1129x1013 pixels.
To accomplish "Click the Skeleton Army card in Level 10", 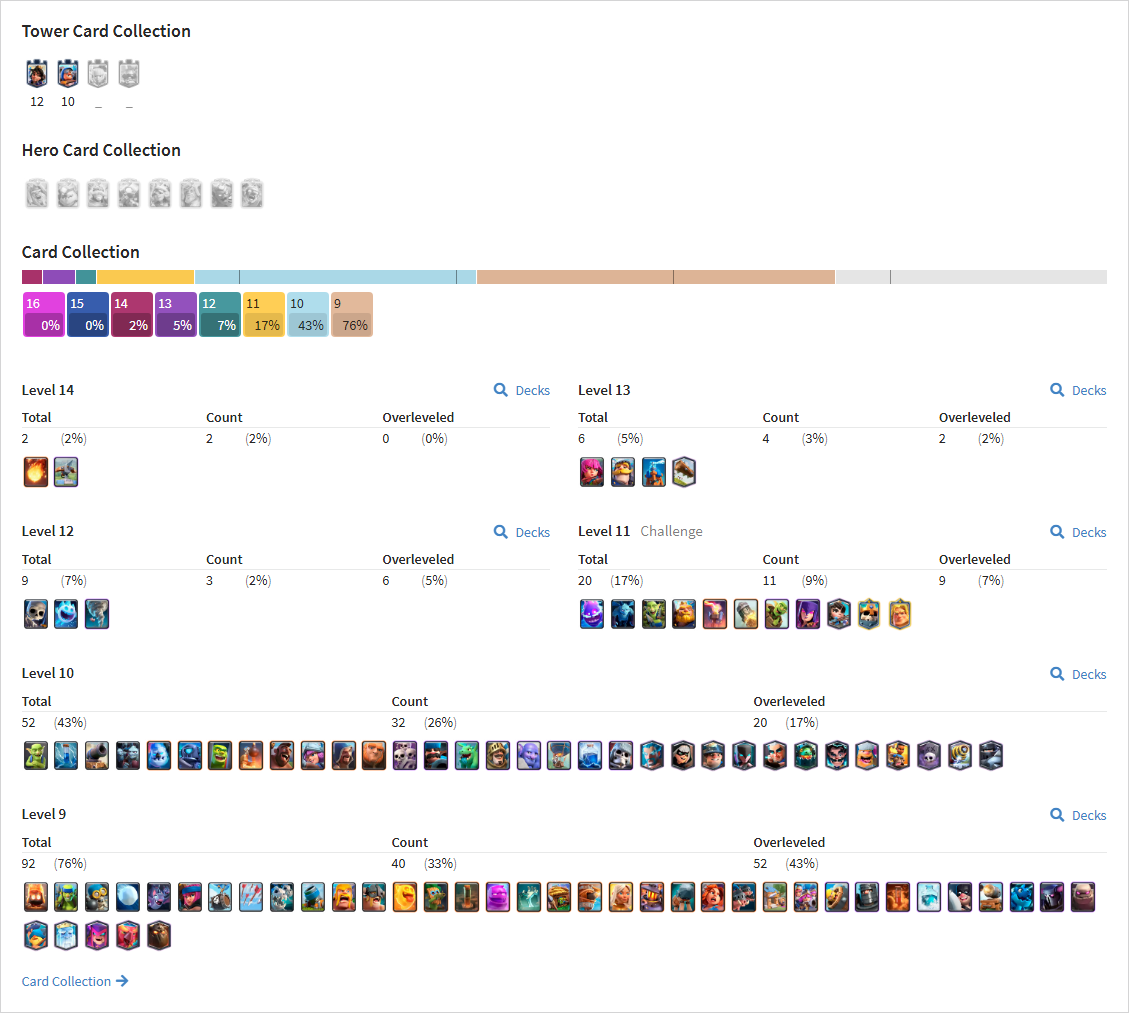I will 405,755.
